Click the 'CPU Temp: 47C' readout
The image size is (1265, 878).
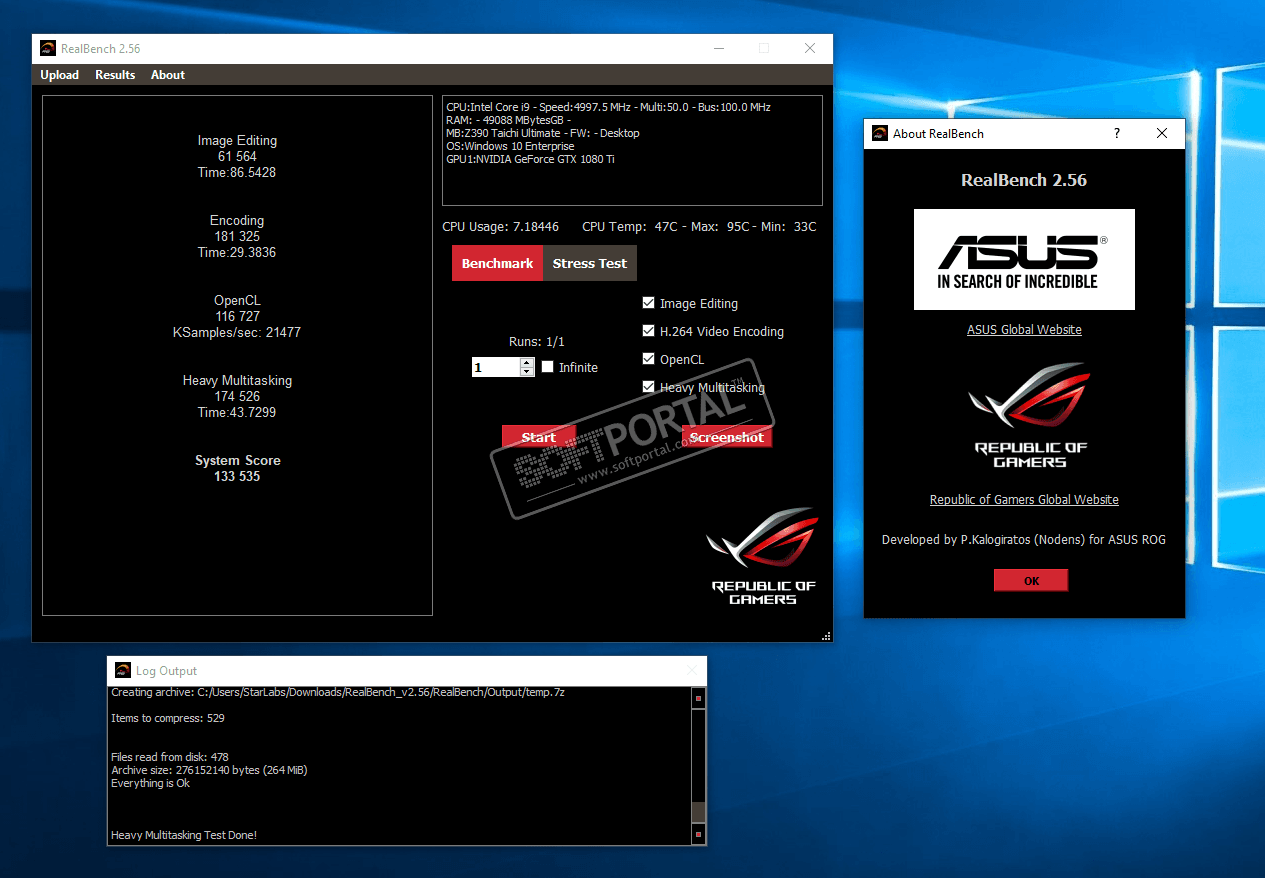click(630, 227)
